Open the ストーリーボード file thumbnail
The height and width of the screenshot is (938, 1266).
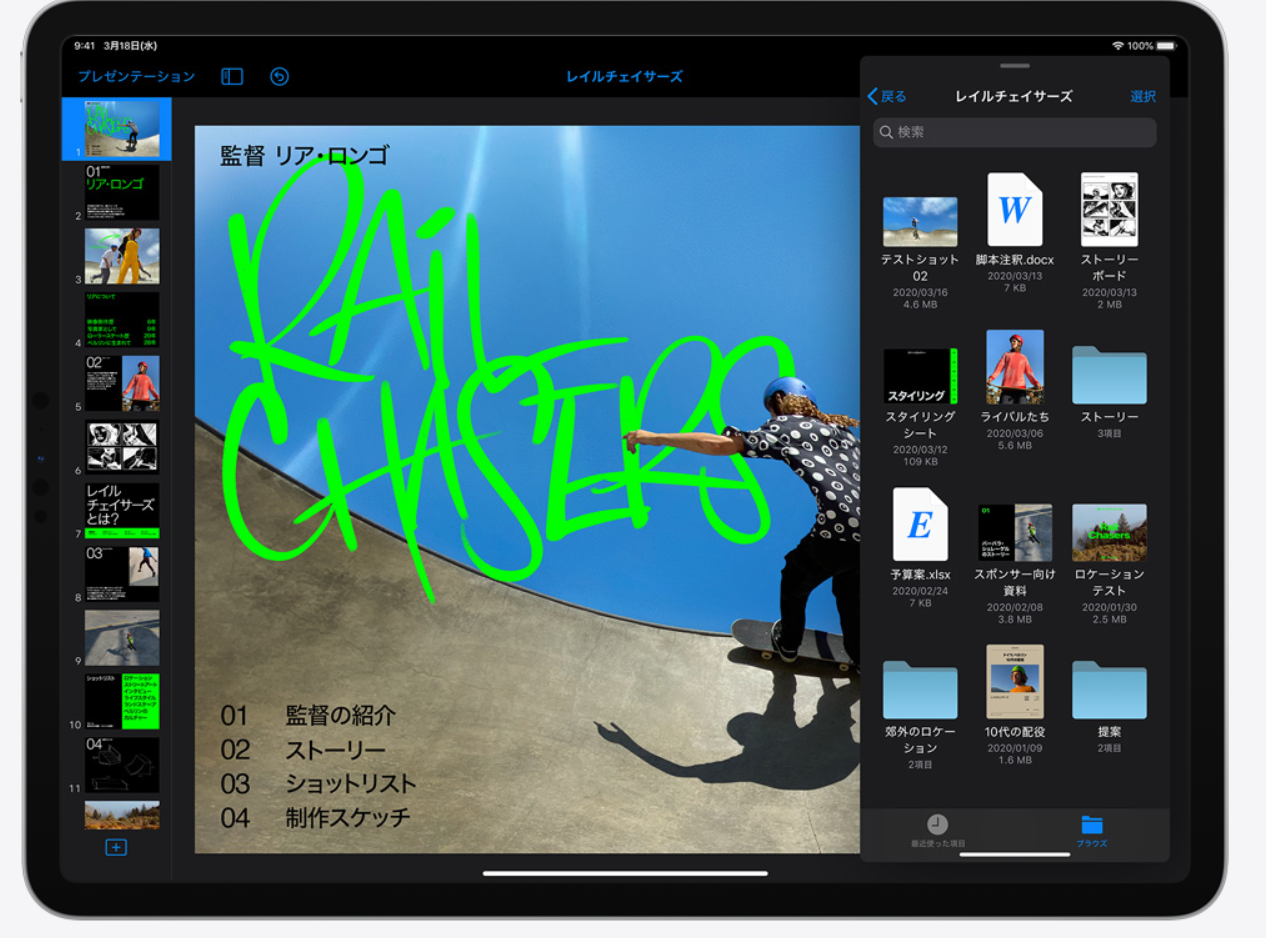tap(1109, 209)
